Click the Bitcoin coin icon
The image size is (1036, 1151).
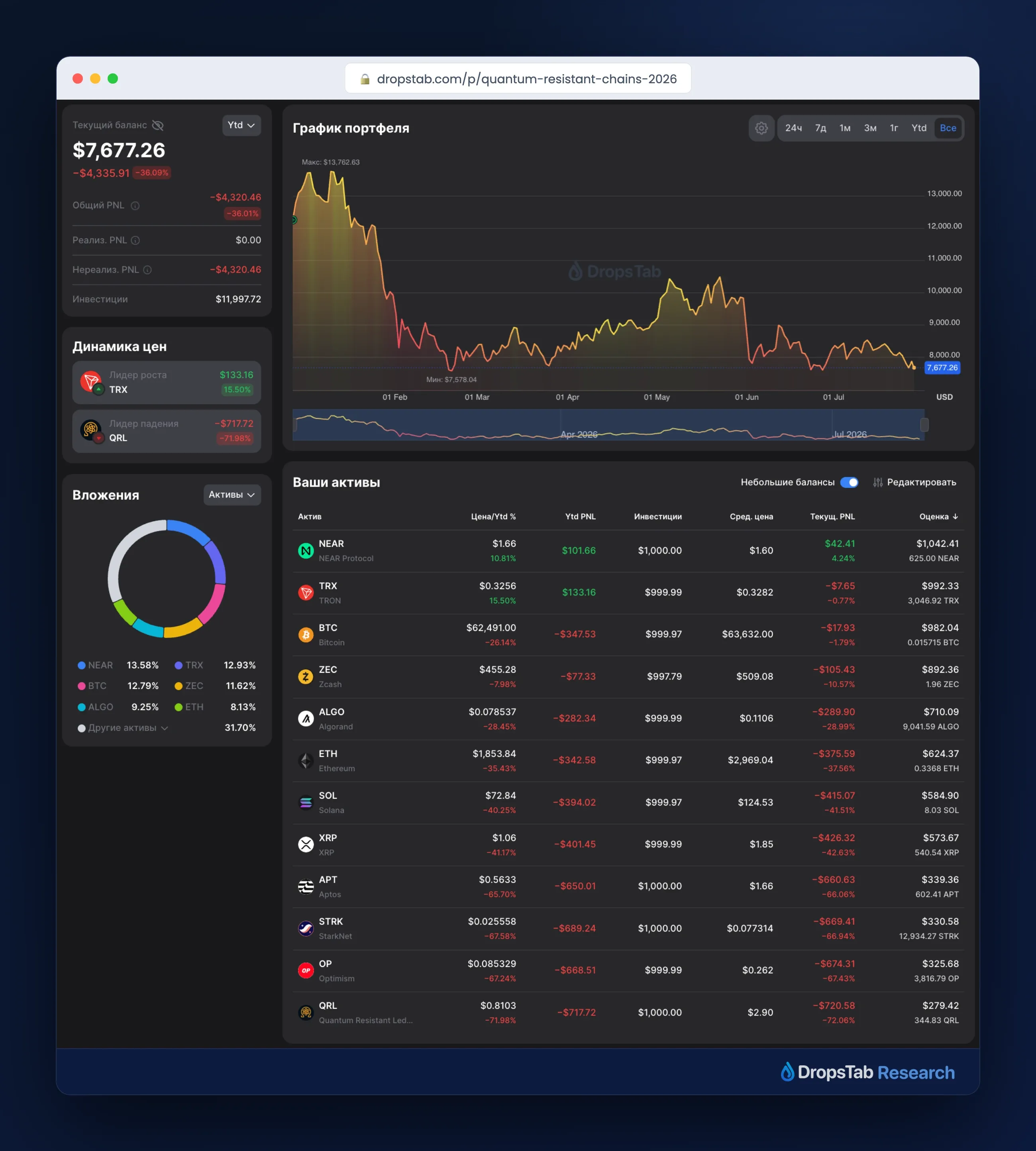pos(306,635)
